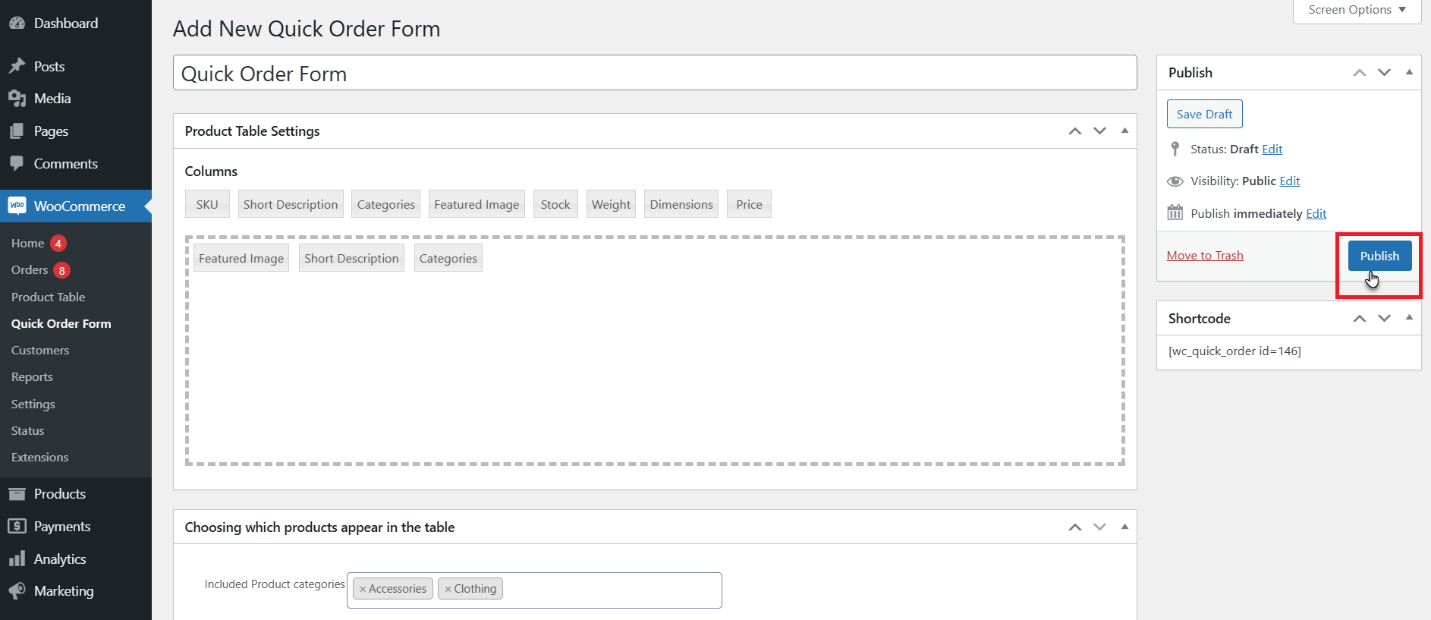Go to Product Table submenu
Viewport: 1431px width, 620px height.
tap(48, 297)
